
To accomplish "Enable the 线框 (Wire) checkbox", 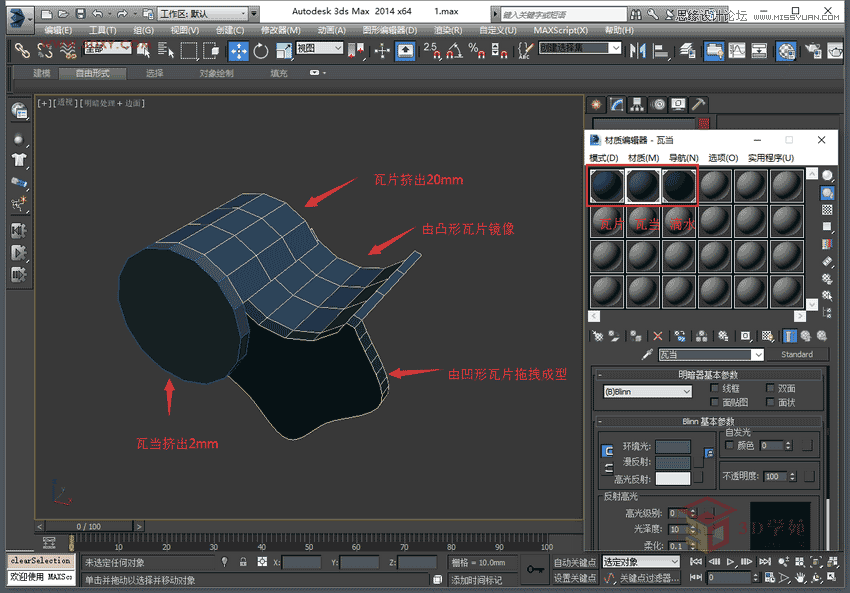I will pos(714,388).
